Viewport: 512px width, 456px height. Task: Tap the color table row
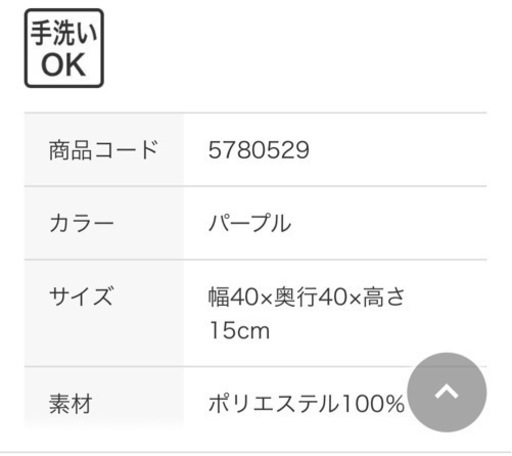[x=256, y=223]
